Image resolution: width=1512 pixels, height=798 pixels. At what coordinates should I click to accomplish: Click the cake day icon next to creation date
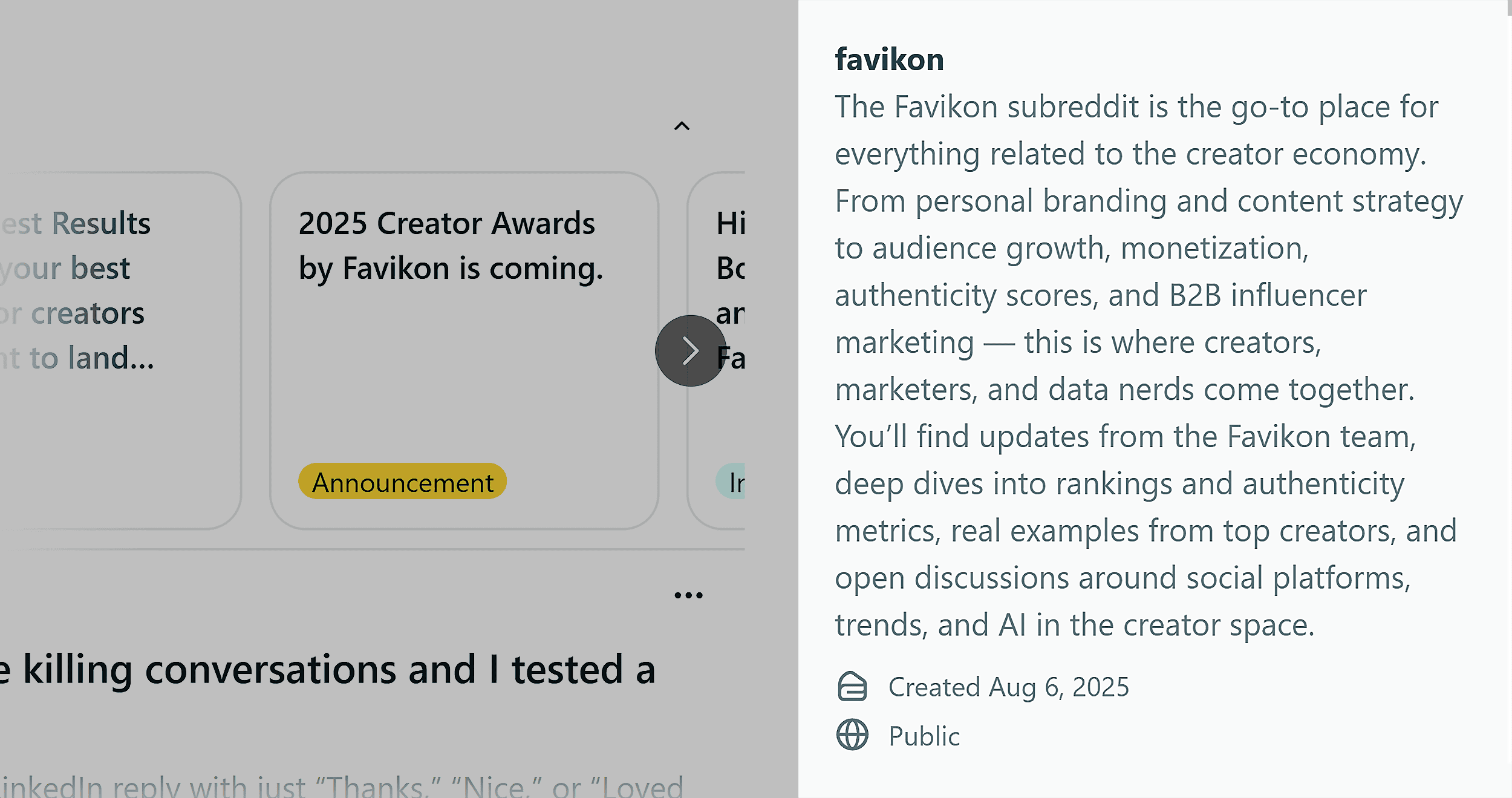coord(853,687)
